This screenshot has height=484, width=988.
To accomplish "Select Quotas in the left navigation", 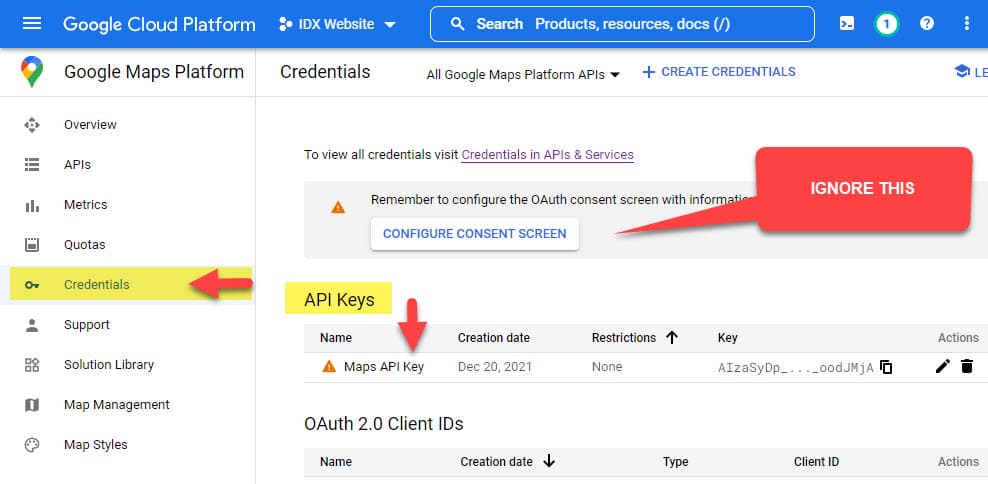I will (84, 245).
